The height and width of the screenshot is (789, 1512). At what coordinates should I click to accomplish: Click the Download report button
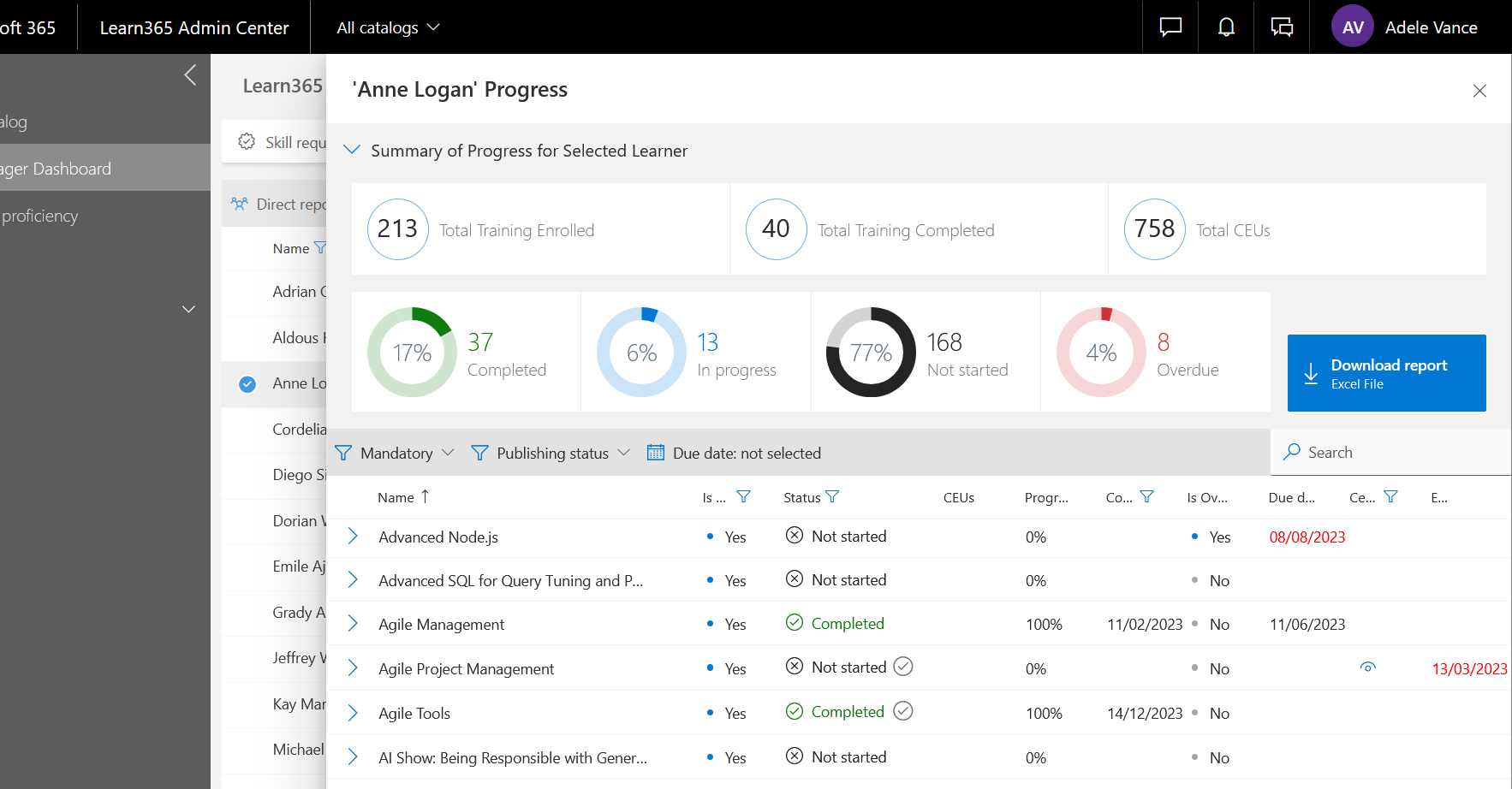click(x=1386, y=373)
